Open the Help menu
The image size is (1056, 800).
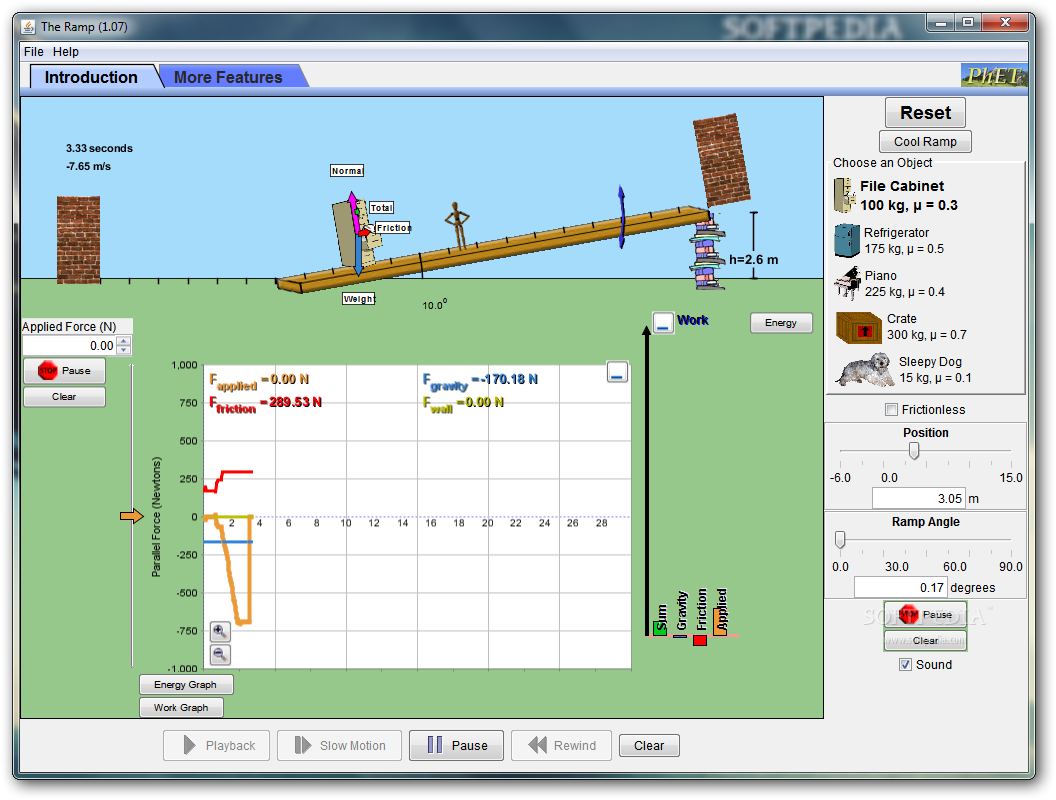pyautogui.click(x=66, y=52)
